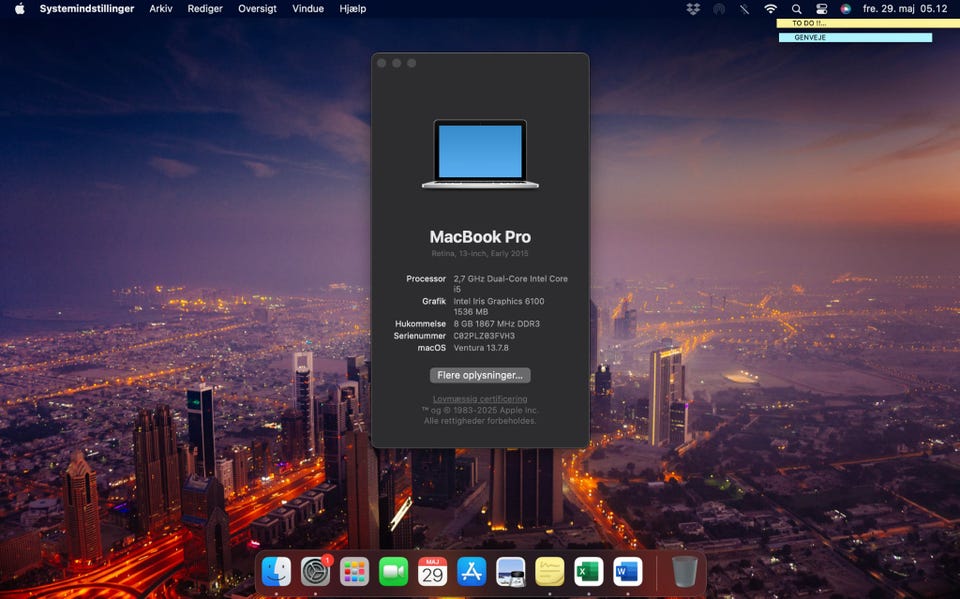This screenshot has width=960, height=599.
Task: Open Launchpad from the Dock
Action: (x=354, y=572)
